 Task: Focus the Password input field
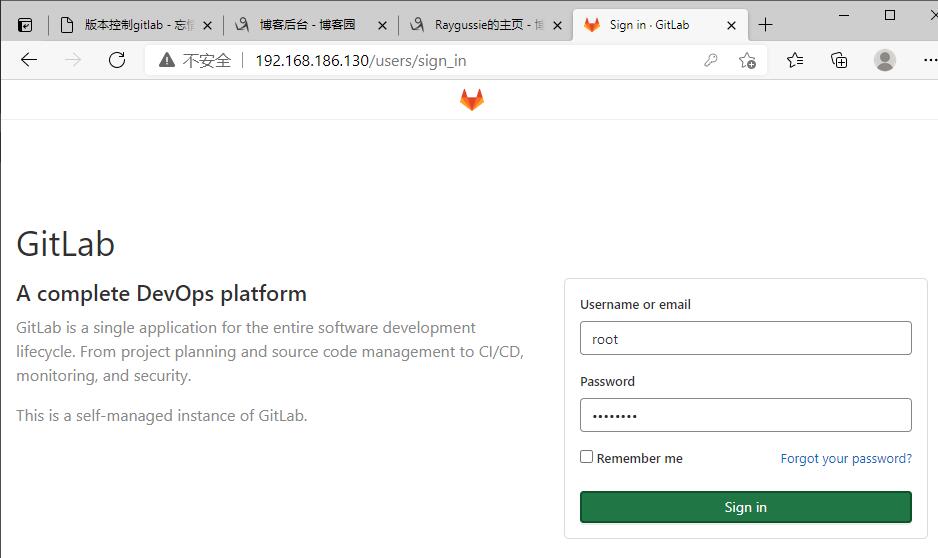[745, 414]
